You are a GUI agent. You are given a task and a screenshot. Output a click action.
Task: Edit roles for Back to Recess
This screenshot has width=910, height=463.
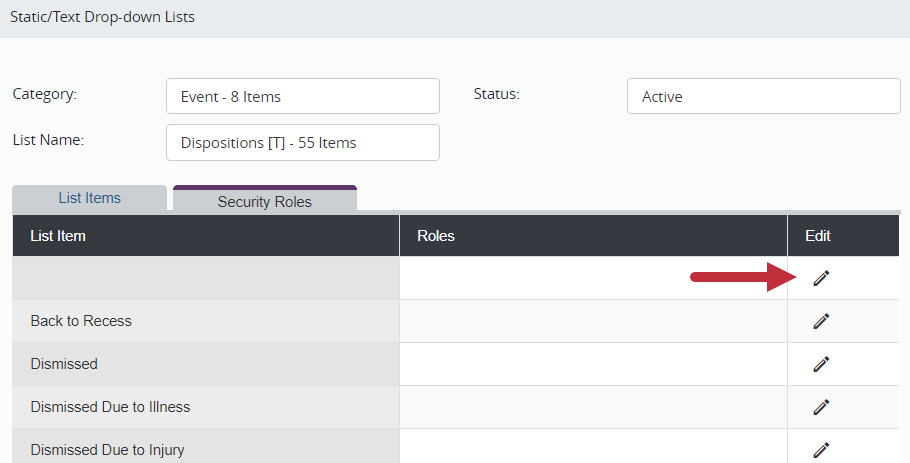(x=821, y=321)
